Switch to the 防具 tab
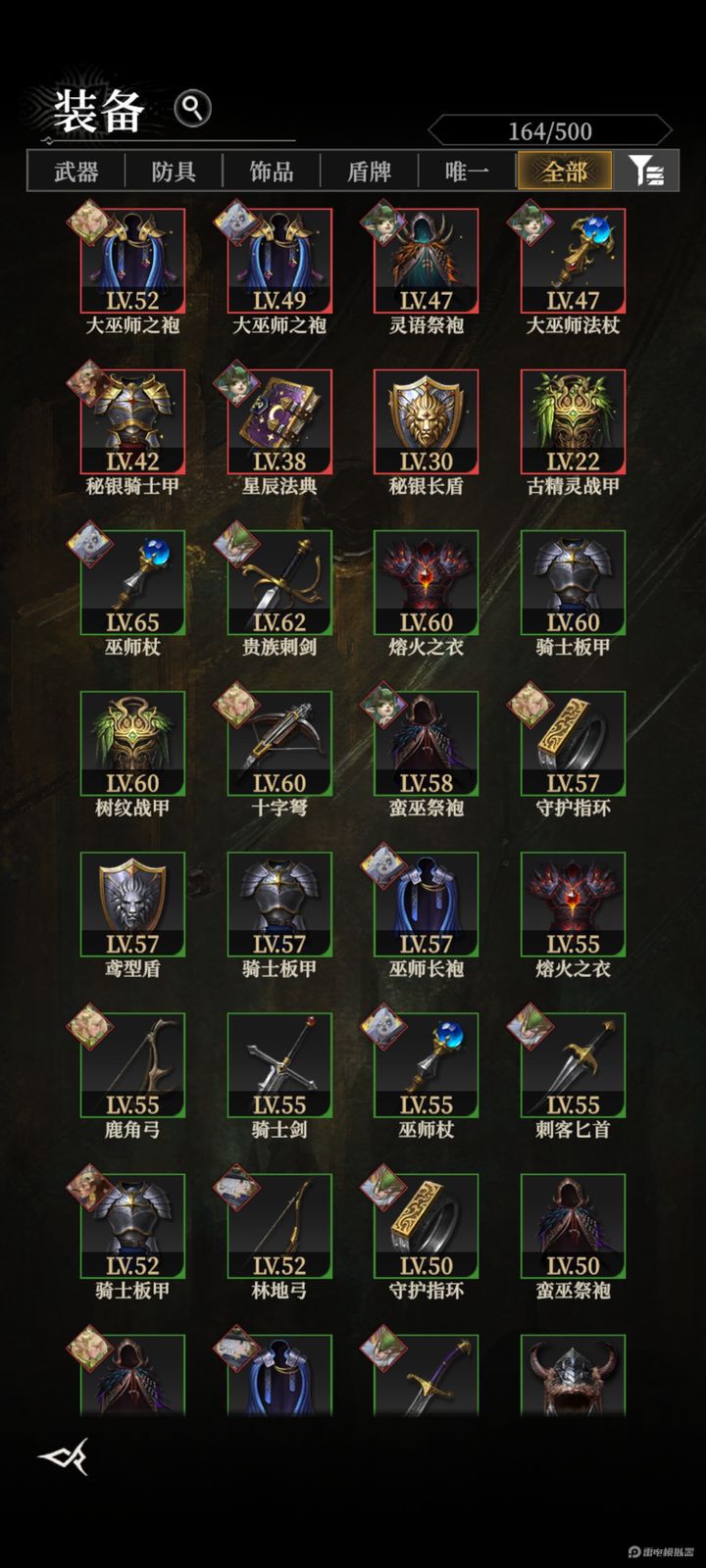Image resolution: width=706 pixels, height=1568 pixels. point(174,171)
